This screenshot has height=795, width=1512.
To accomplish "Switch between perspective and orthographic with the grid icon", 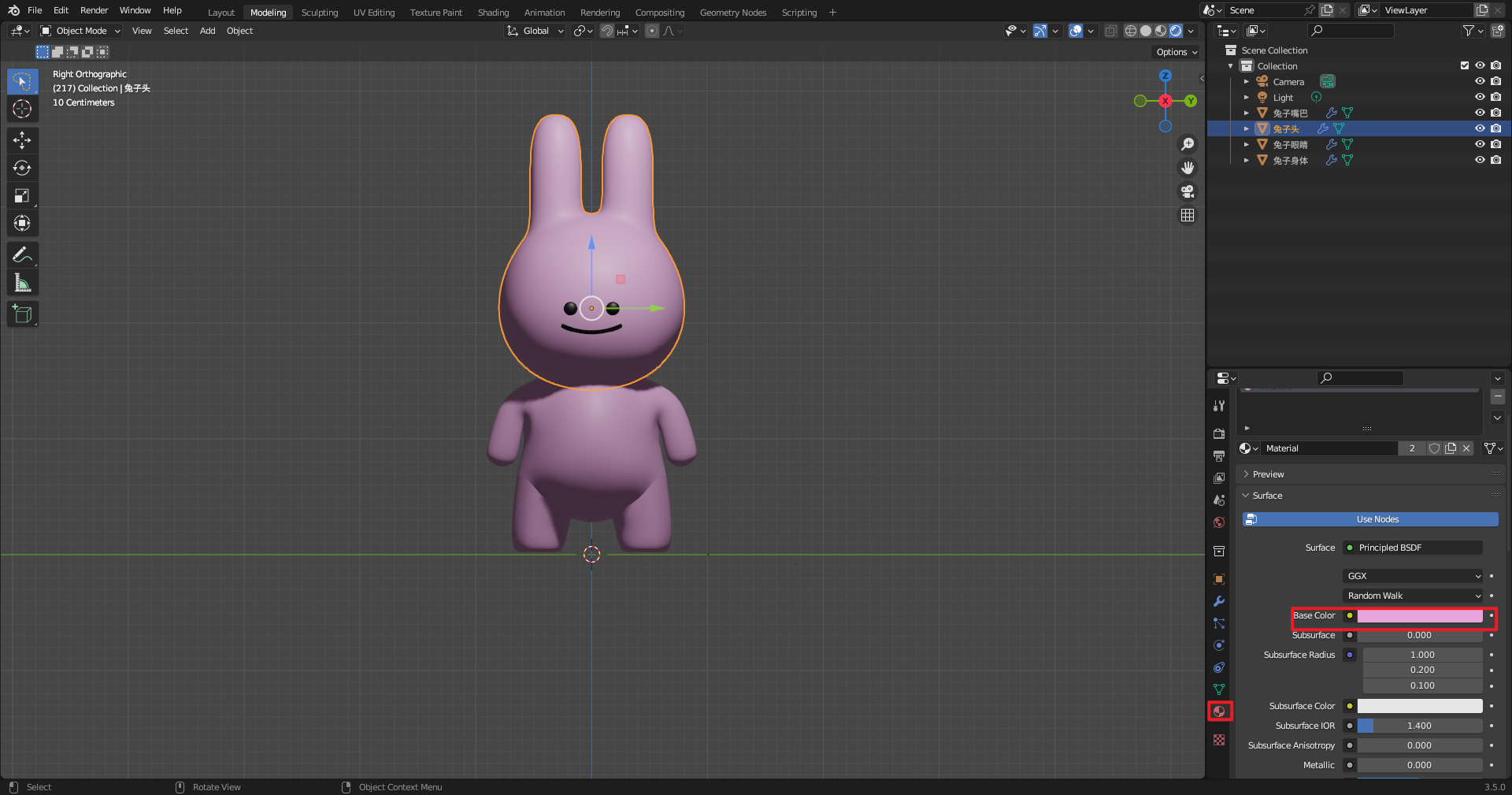I will [1188, 215].
